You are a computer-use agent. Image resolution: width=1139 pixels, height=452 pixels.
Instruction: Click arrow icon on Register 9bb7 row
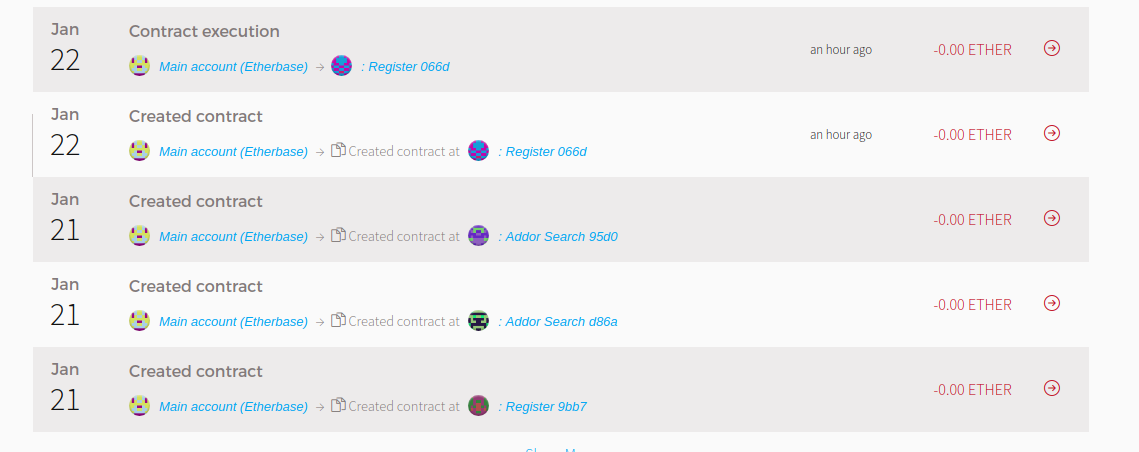(x=1052, y=388)
